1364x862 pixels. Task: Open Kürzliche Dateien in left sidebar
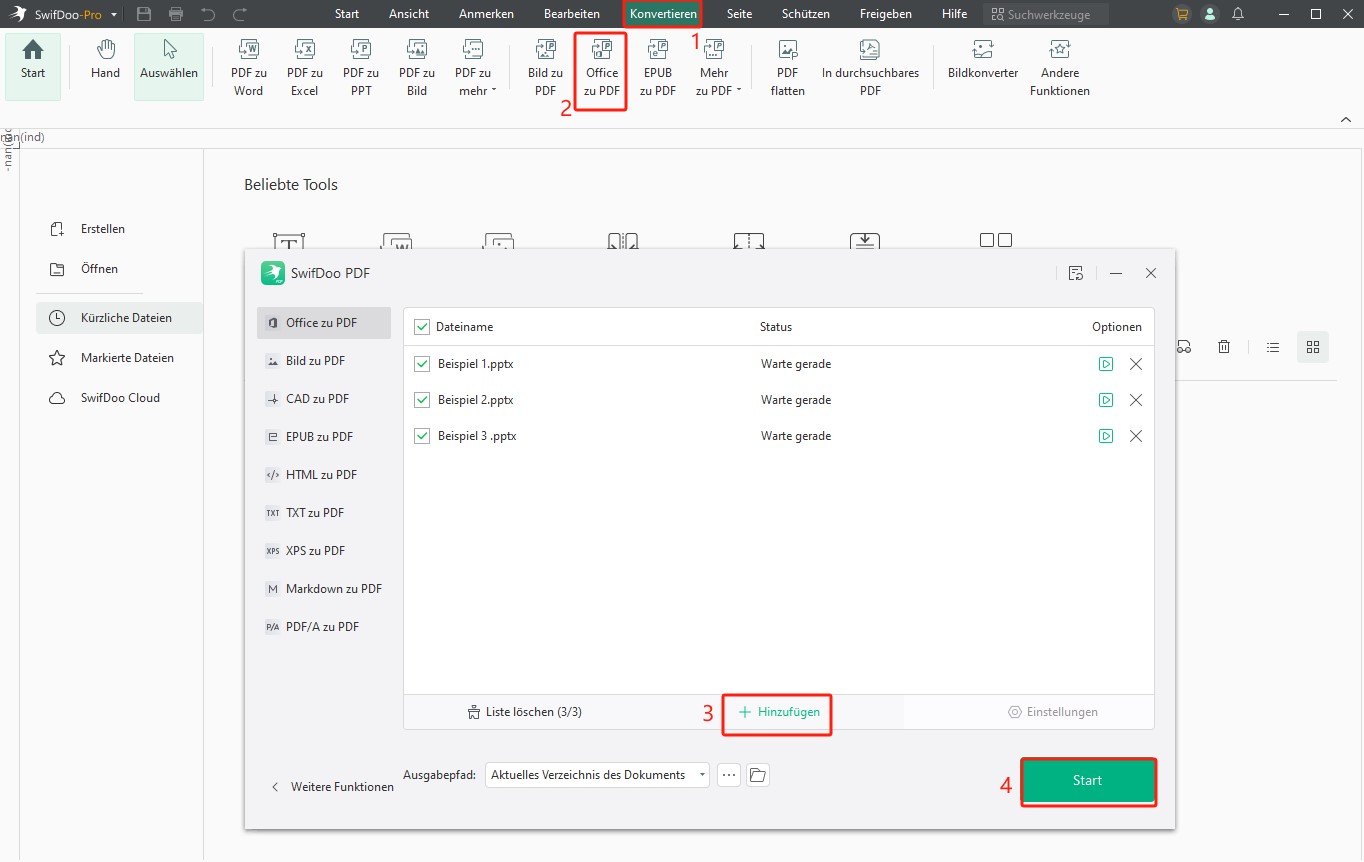[x=119, y=318]
